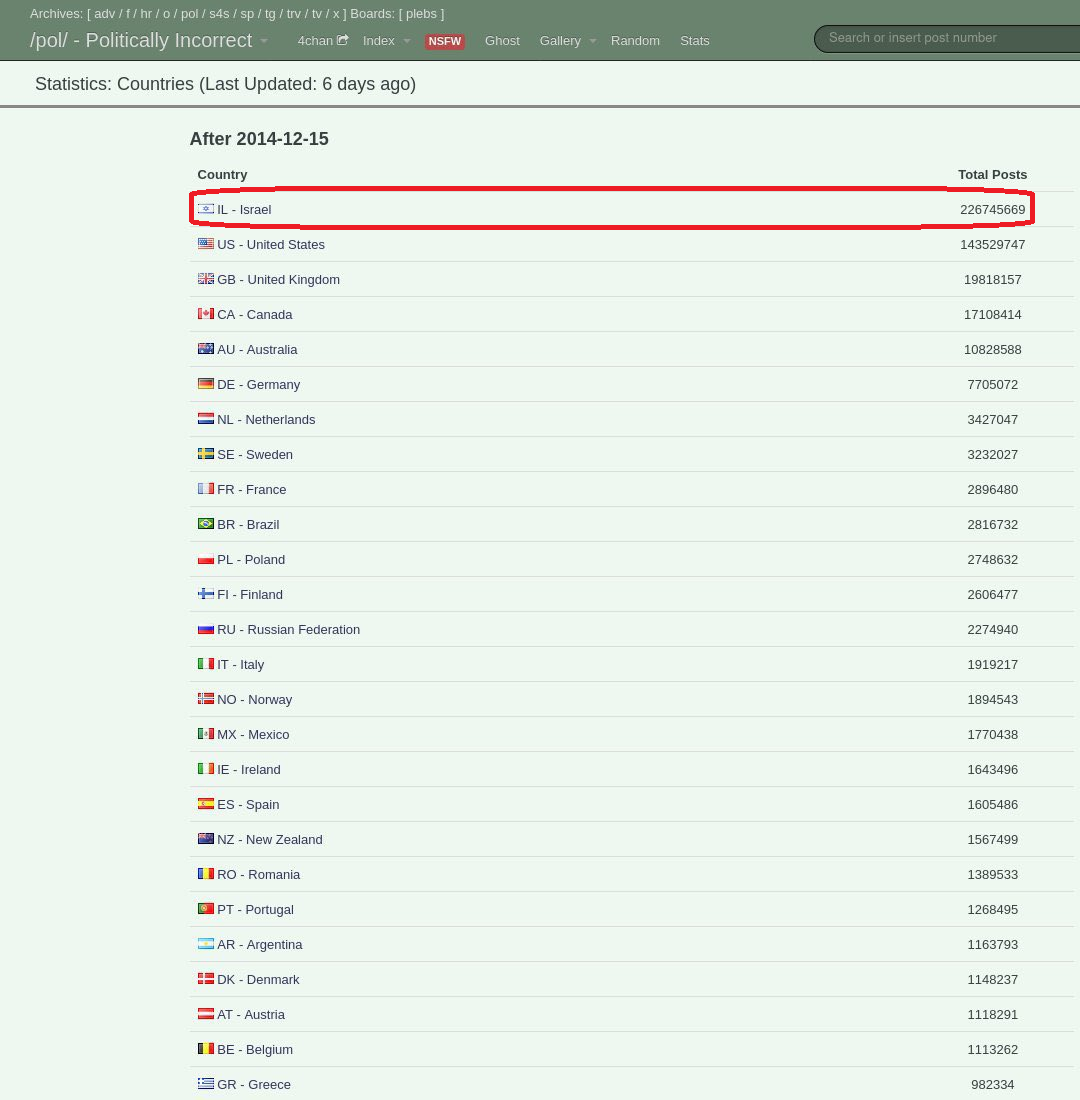
Task: Open the Stats page
Action: 695,41
